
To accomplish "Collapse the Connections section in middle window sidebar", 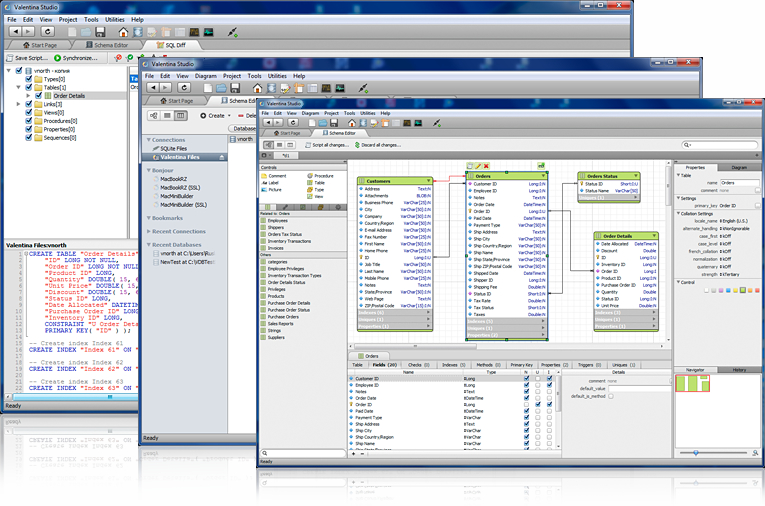I will (x=149, y=140).
